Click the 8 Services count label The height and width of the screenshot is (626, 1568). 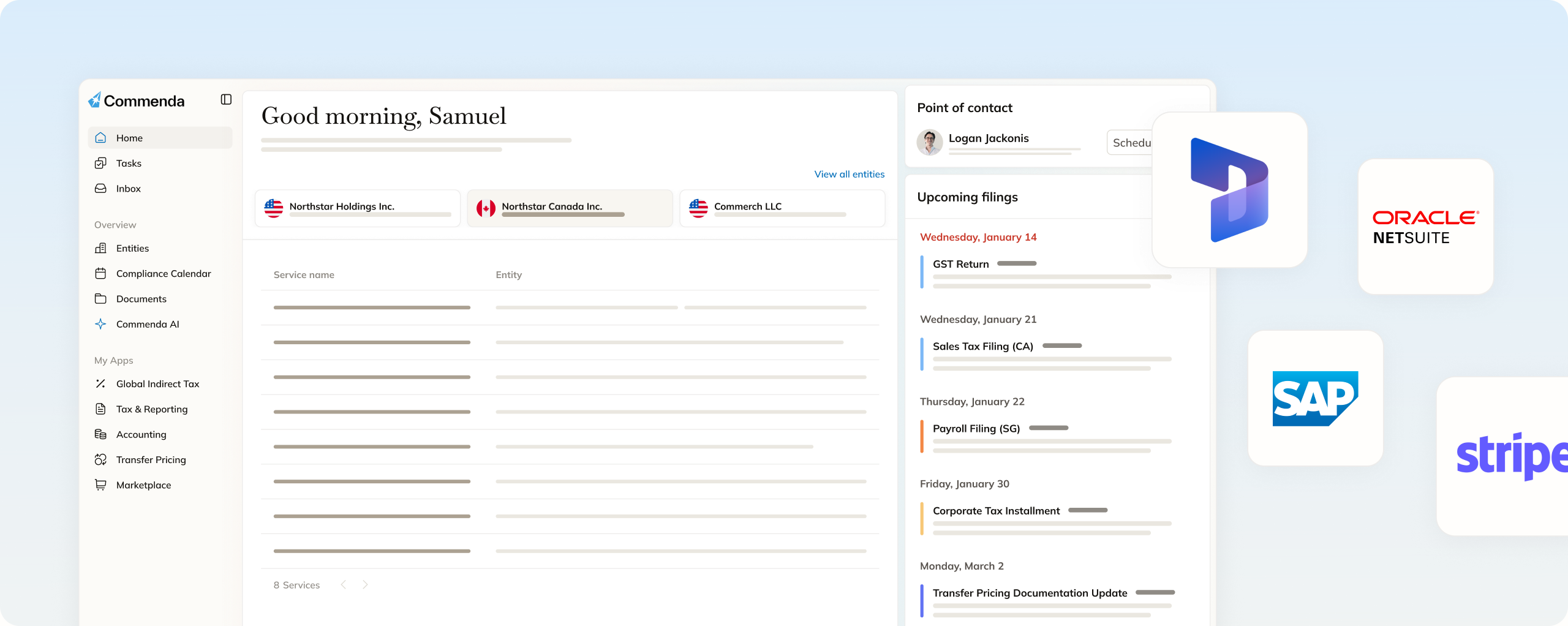point(296,585)
